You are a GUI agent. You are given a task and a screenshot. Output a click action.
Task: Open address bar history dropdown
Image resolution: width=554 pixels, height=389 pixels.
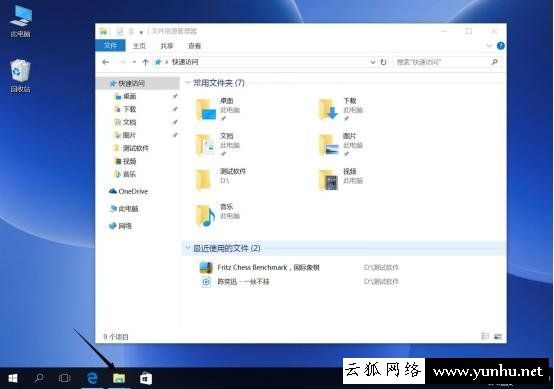(372, 62)
